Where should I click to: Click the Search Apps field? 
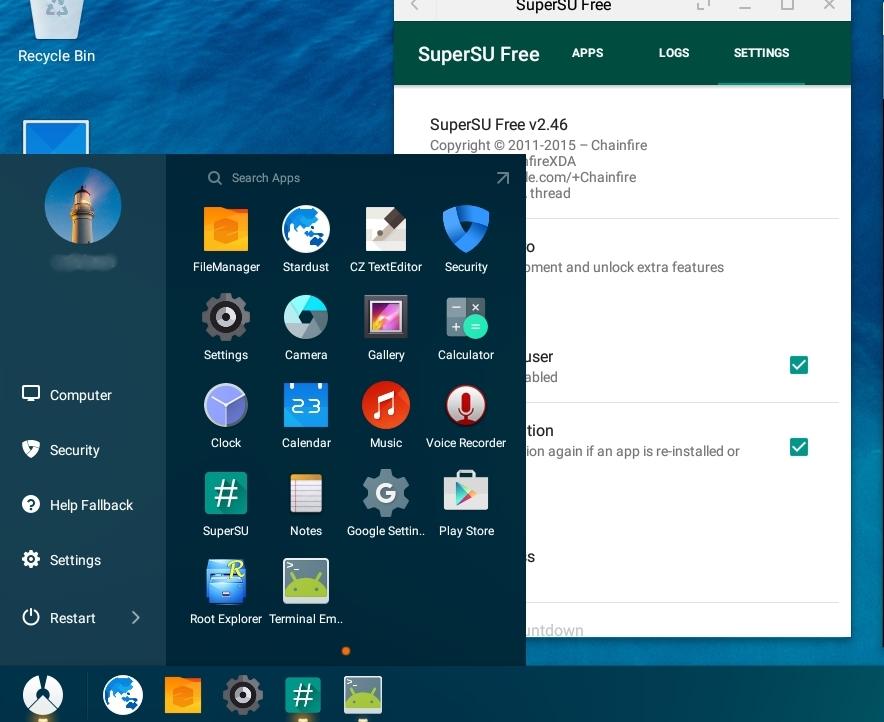tap(340, 178)
